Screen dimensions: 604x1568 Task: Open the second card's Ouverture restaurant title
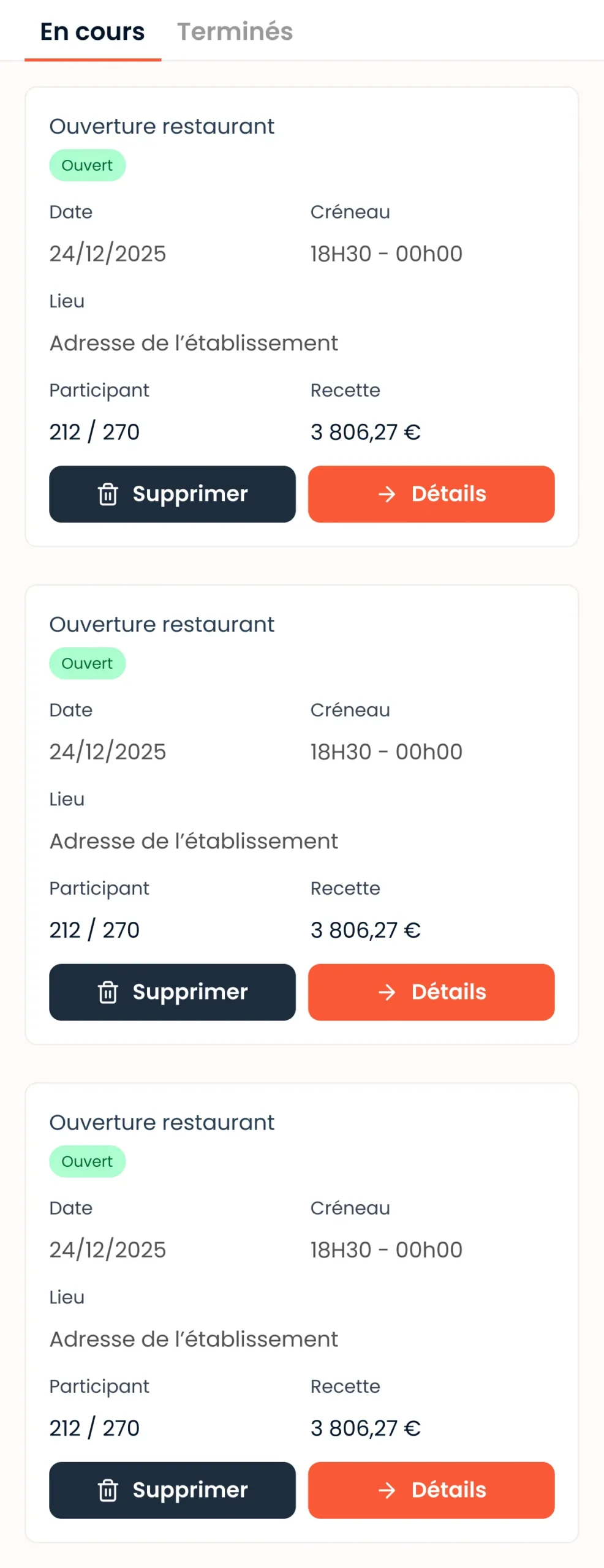[x=162, y=625]
